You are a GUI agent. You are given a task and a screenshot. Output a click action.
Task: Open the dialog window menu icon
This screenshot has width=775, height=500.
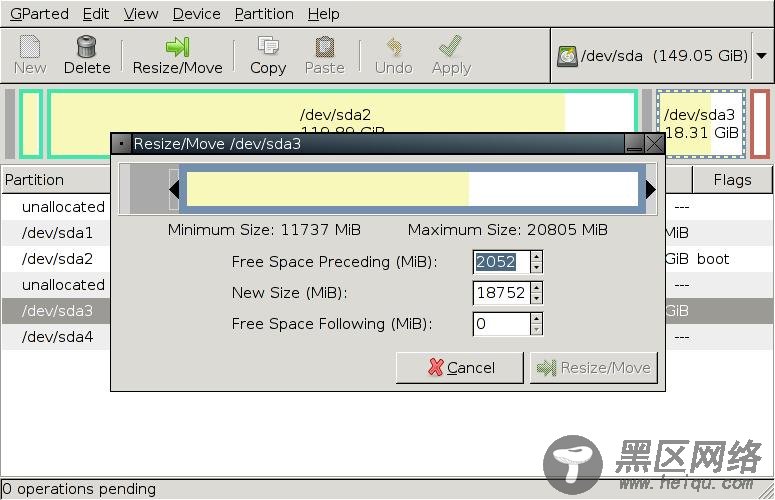point(121,144)
